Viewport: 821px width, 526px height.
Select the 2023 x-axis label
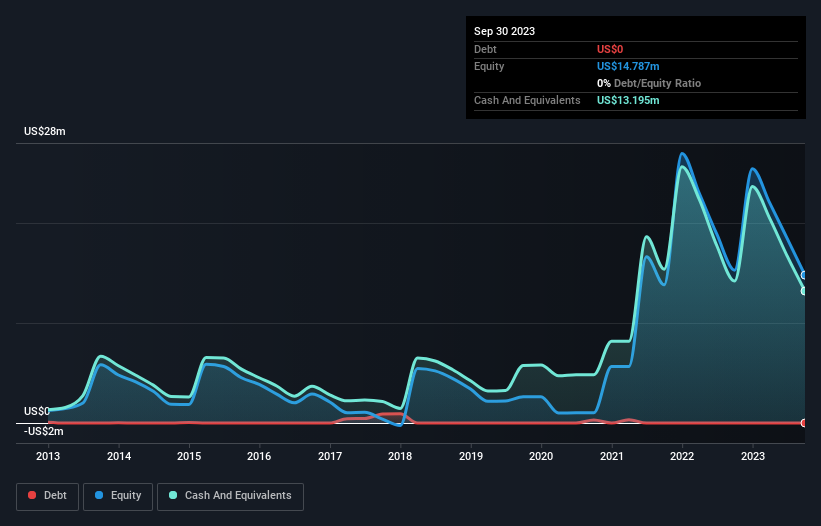(x=753, y=456)
